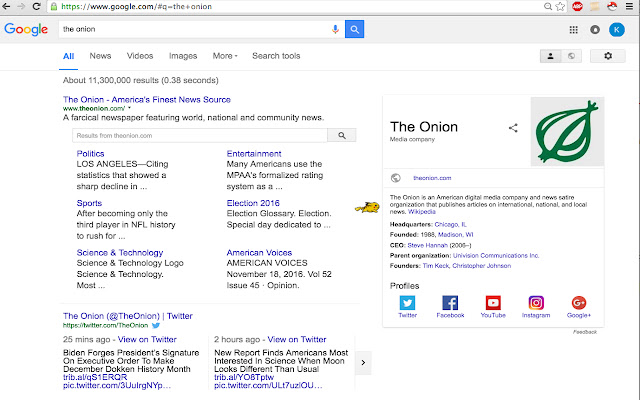Click The Onion green logo image
Image resolution: width=640 pixels, height=400 pixels.
click(x=567, y=131)
